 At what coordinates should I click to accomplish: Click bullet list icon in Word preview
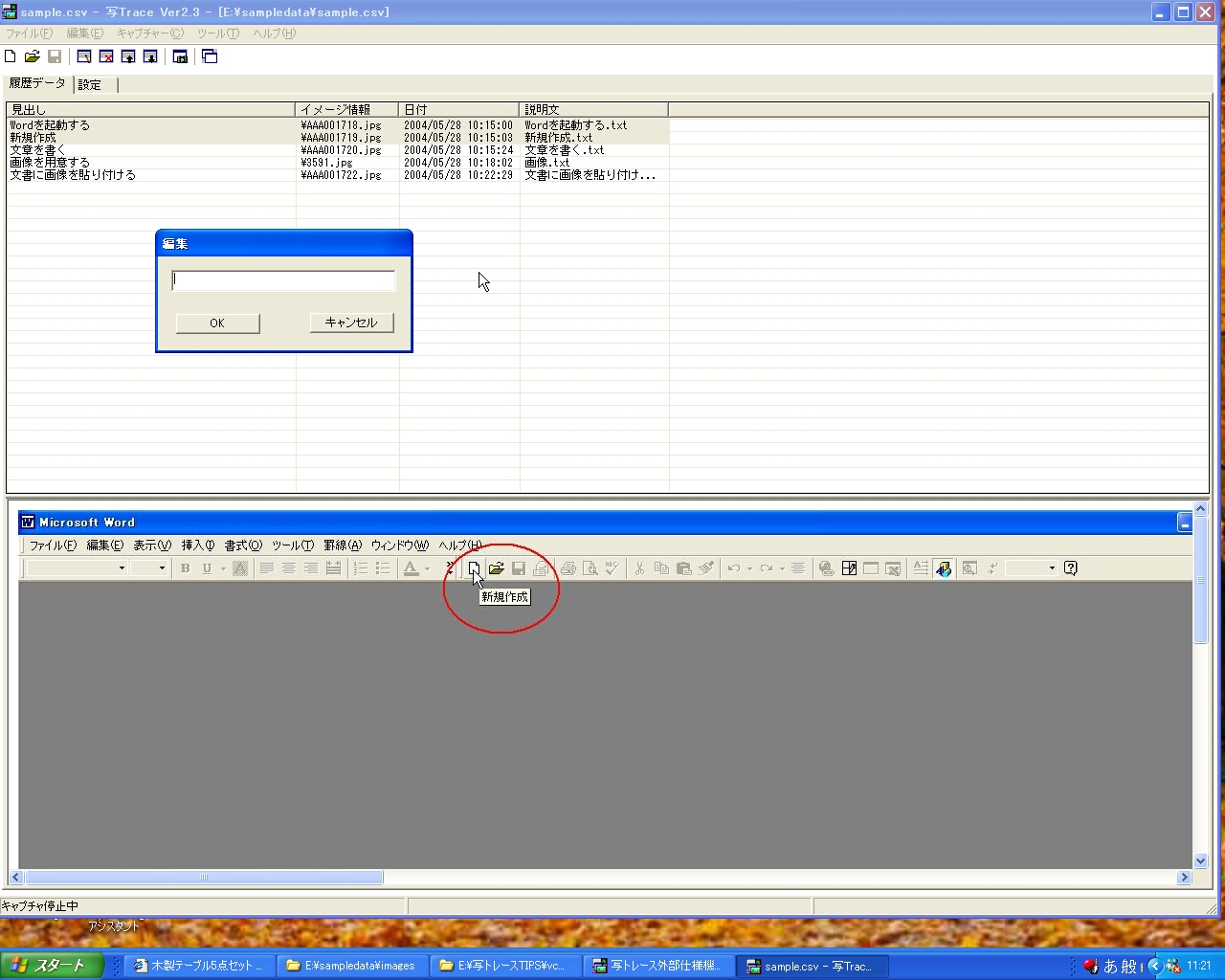coord(383,568)
